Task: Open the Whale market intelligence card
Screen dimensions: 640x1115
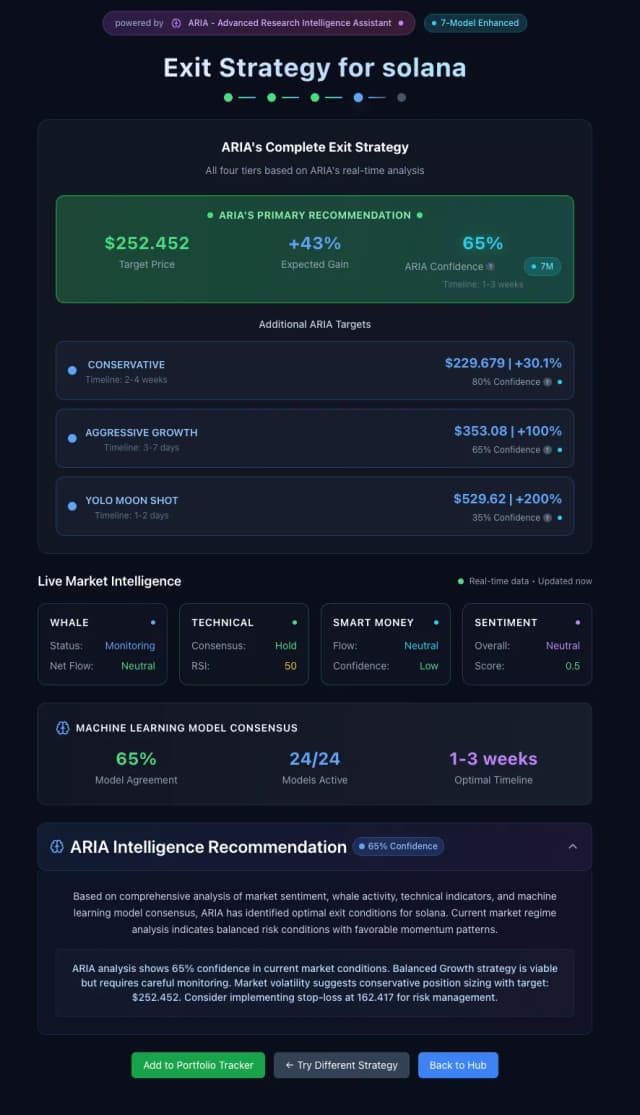Action: click(x=103, y=644)
